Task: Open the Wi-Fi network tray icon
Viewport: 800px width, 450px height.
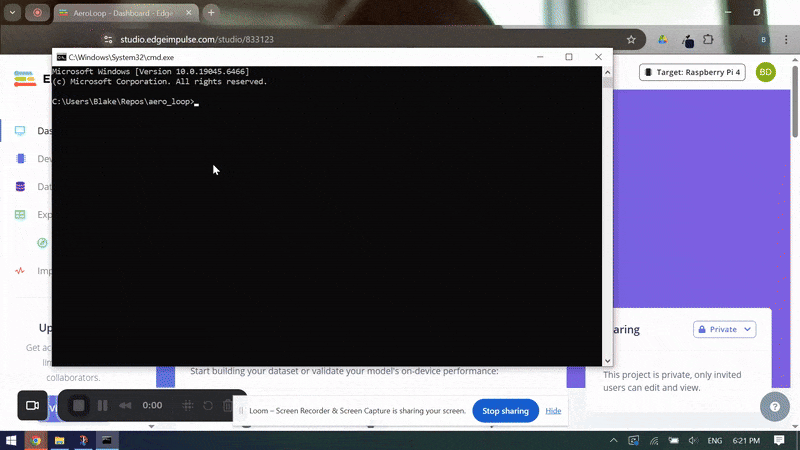Action: pos(654,440)
